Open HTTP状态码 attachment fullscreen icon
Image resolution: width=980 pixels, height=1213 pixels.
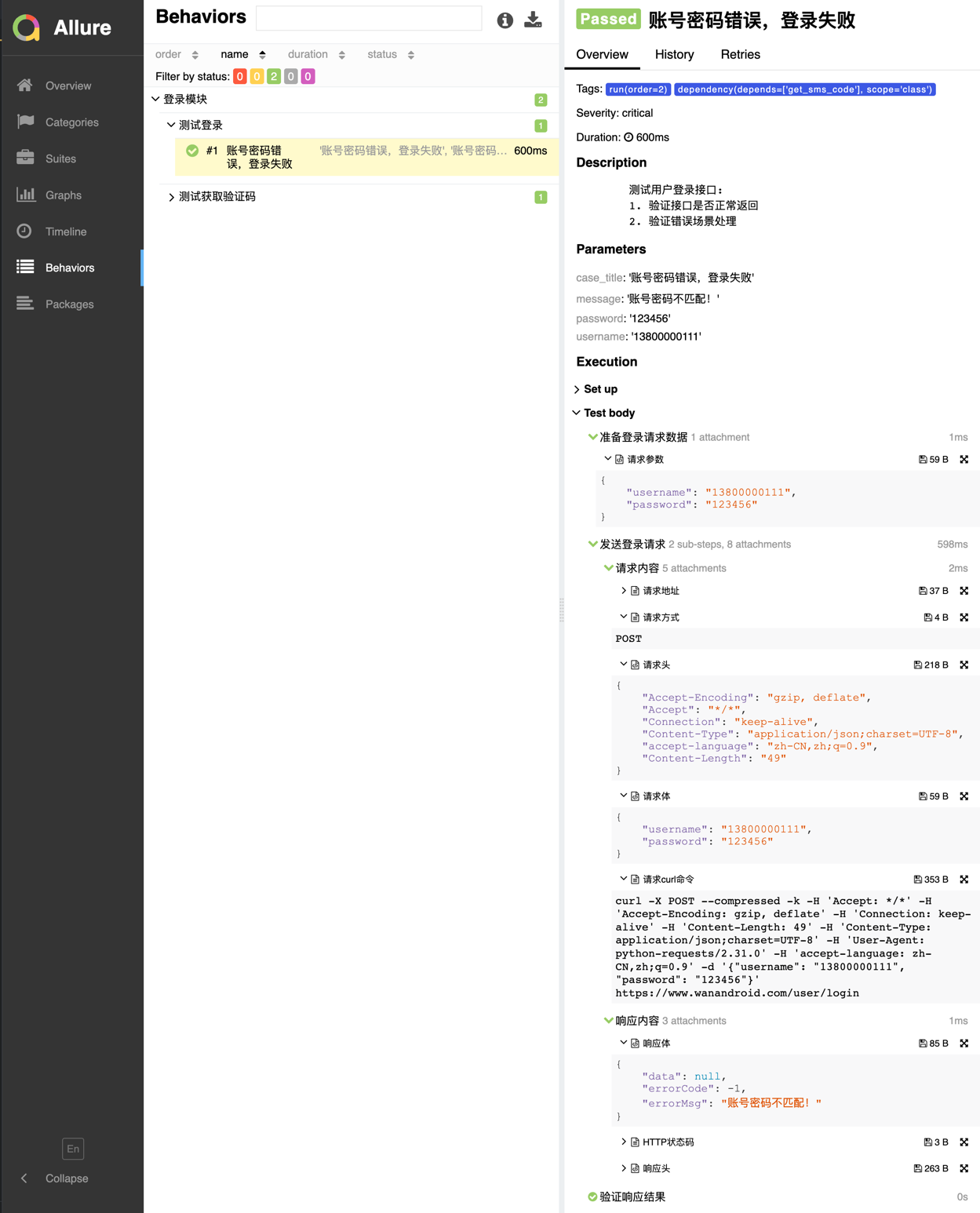[x=964, y=1142]
